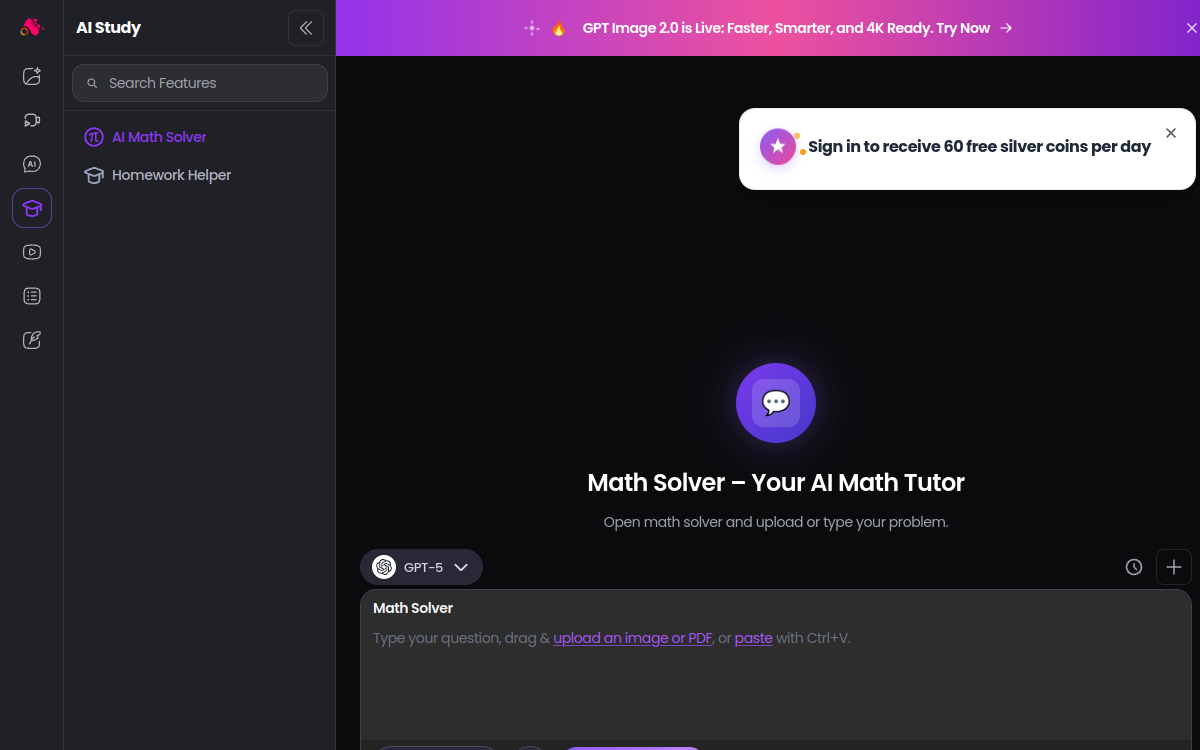Click the Search Features input field
Image resolution: width=1200 pixels, height=750 pixels.
(x=200, y=83)
